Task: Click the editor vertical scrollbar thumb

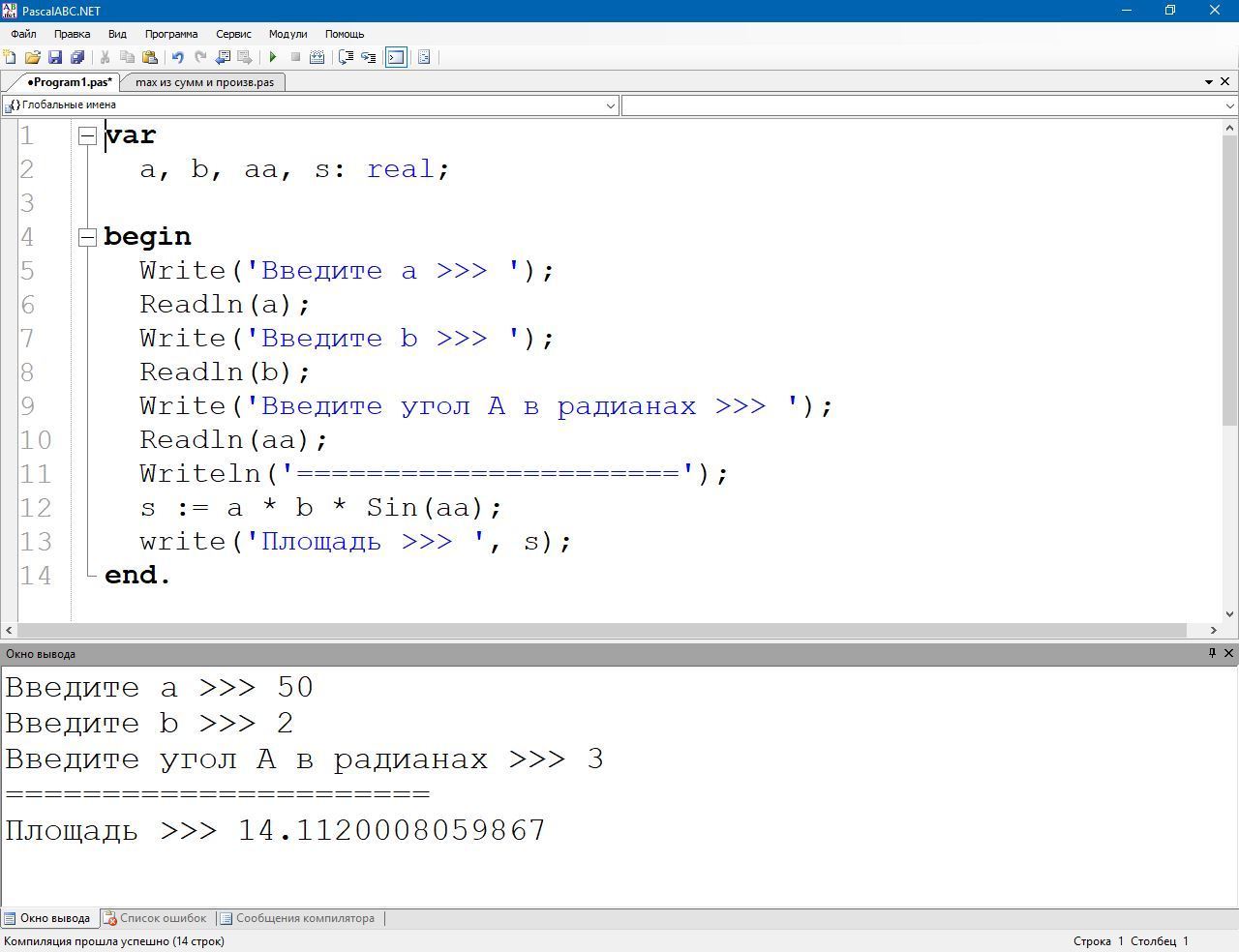Action: coord(1229,281)
